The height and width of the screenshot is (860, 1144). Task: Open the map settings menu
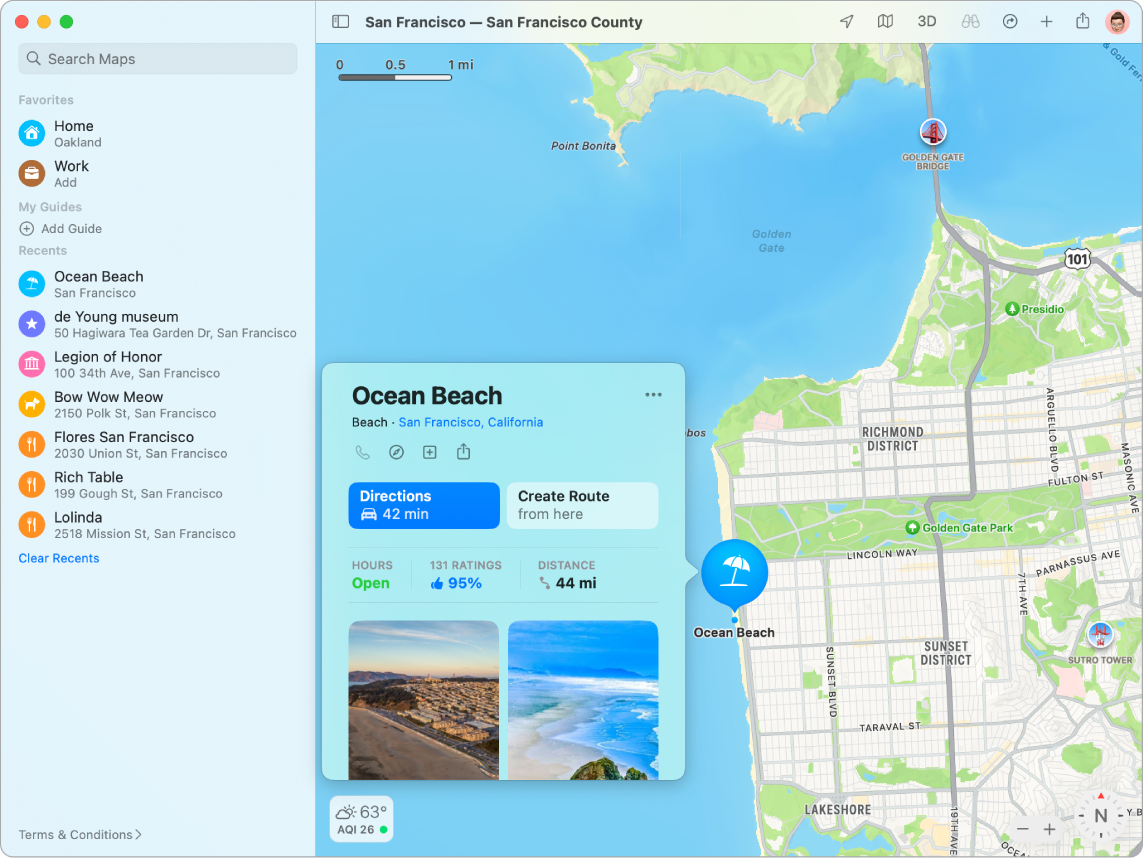click(x=885, y=21)
